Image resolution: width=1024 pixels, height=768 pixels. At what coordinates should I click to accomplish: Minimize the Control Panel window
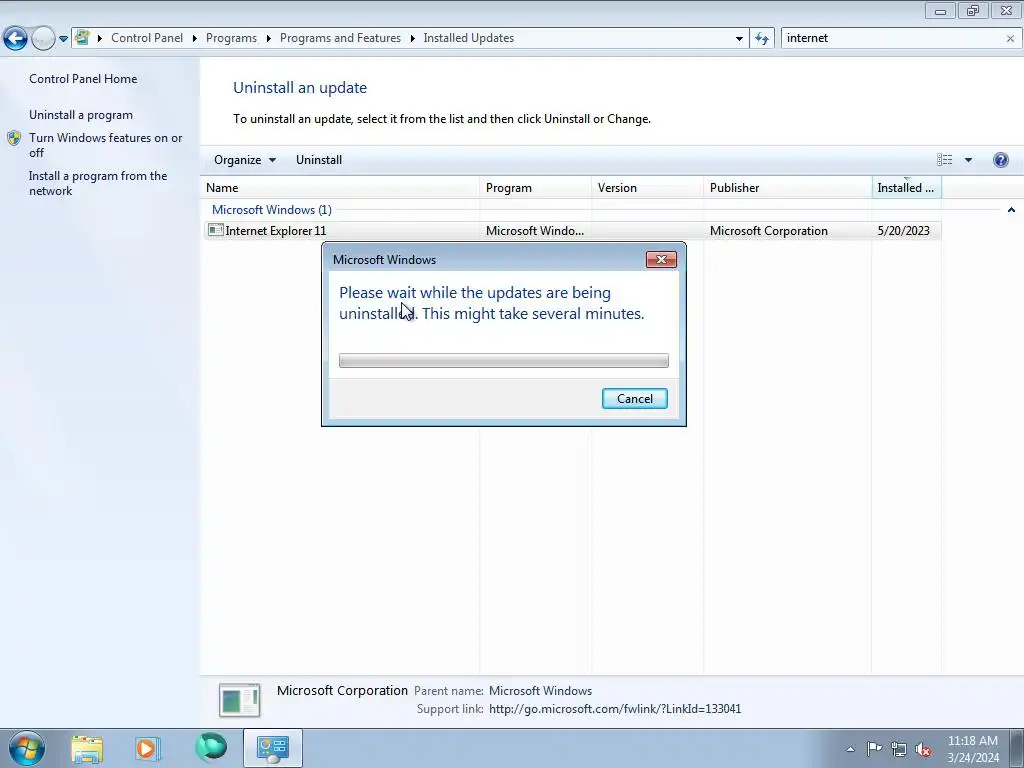click(940, 10)
